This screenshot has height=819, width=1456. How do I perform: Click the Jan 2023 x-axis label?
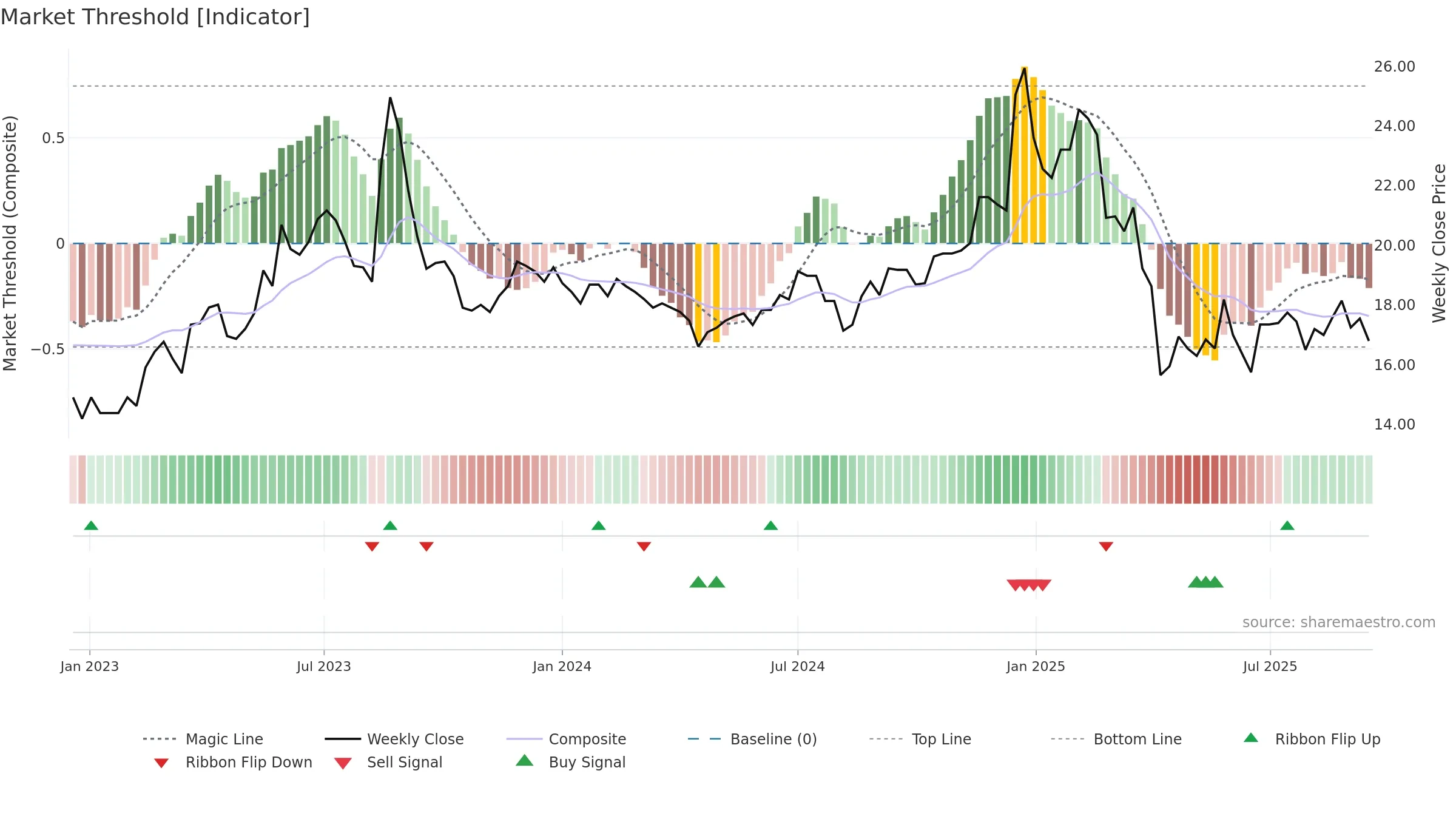[90, 666]
